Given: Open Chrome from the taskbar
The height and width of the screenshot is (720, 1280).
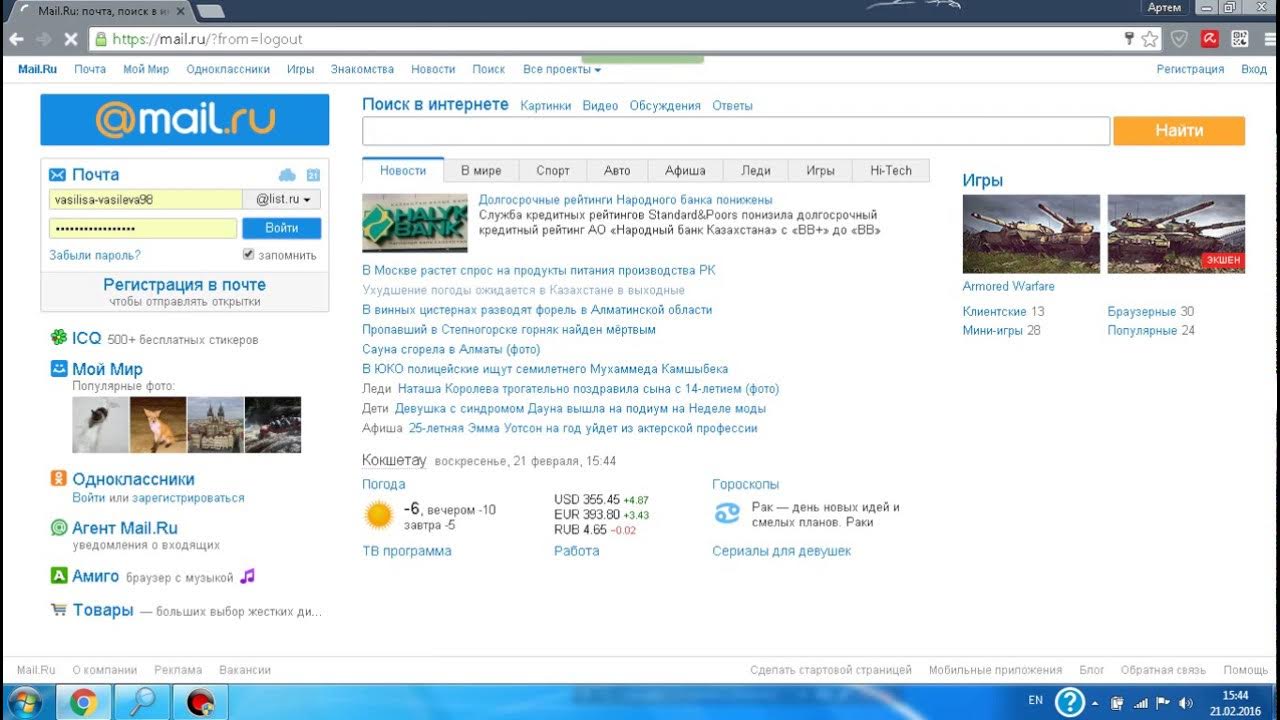Looking at the screenshot, I should pyautogui.click(x=83, y=702).
